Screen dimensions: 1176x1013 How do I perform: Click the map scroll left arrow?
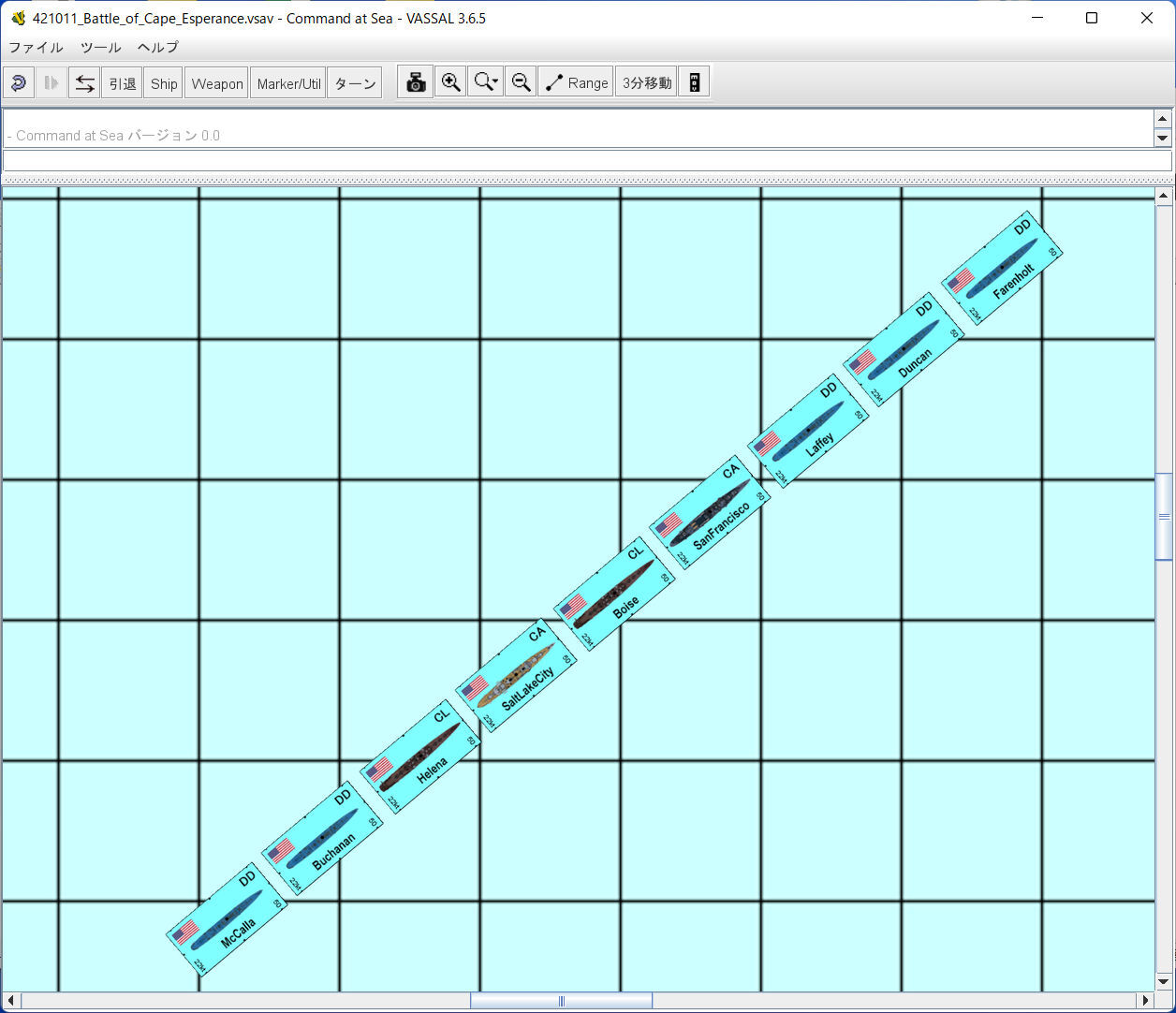pos(10,1001)
